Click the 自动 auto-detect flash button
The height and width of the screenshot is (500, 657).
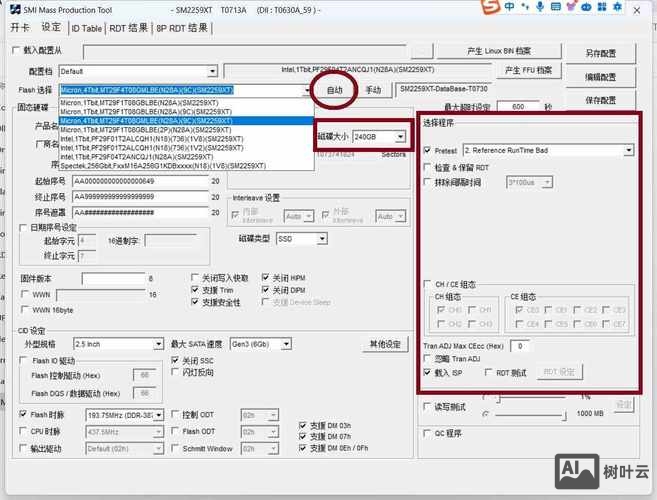[x=334, y=90]
